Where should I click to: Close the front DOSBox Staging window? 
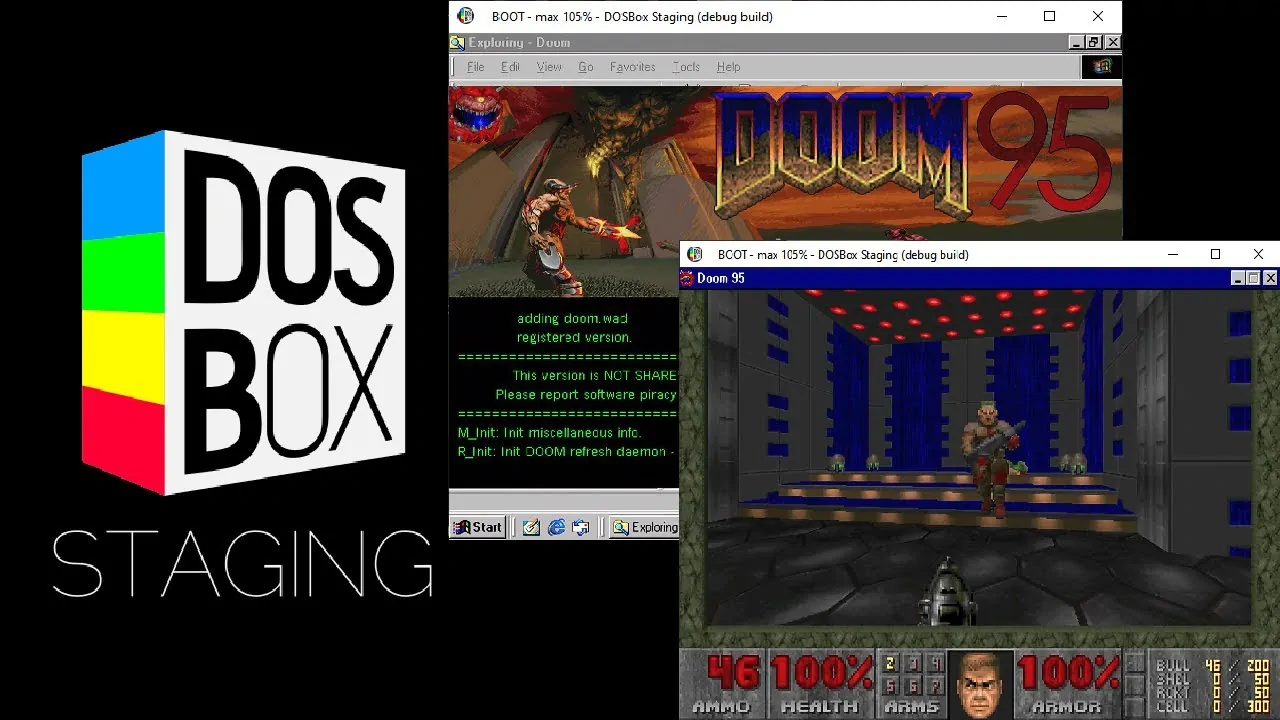(1259, 254)
